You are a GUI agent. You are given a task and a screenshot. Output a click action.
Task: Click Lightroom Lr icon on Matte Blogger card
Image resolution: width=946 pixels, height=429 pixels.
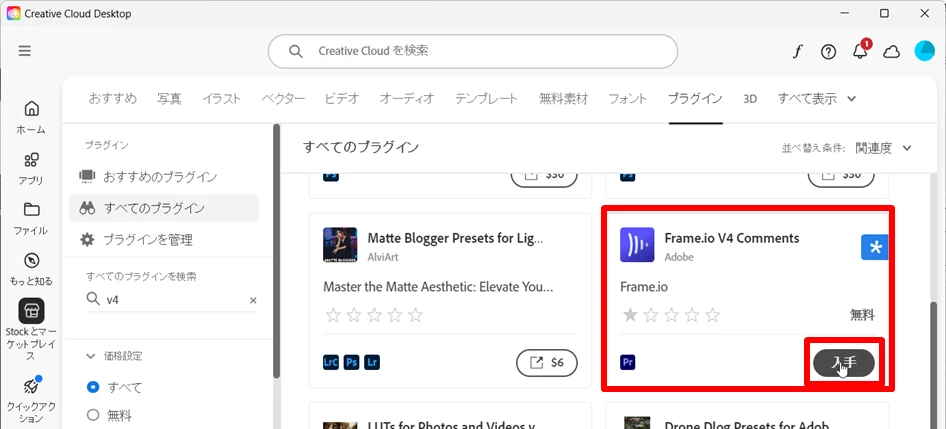372,363
